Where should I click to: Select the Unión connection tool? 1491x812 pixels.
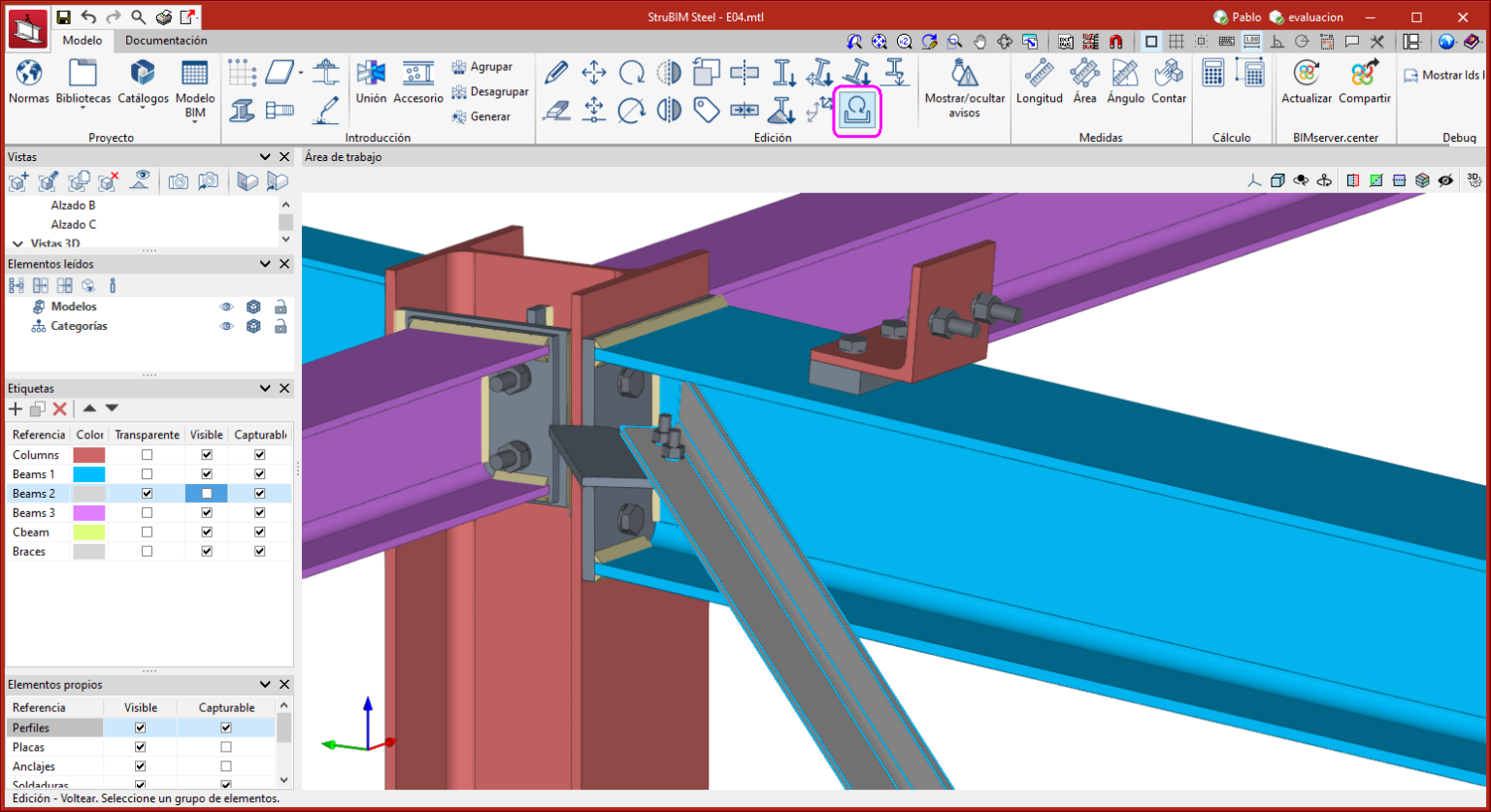371,74
